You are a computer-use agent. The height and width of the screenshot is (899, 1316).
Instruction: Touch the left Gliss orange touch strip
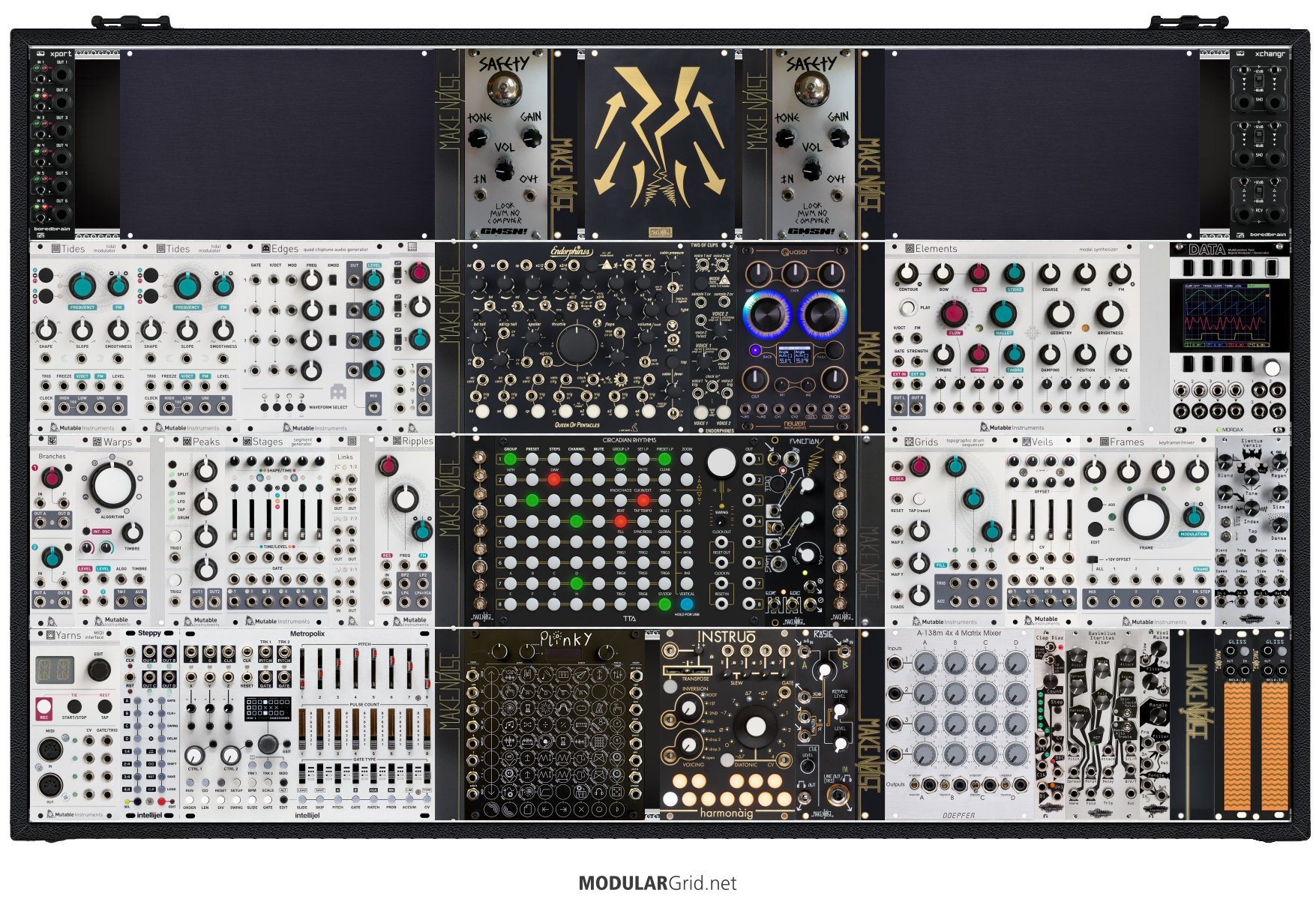pyautogui.click(x=1237, y=747)
